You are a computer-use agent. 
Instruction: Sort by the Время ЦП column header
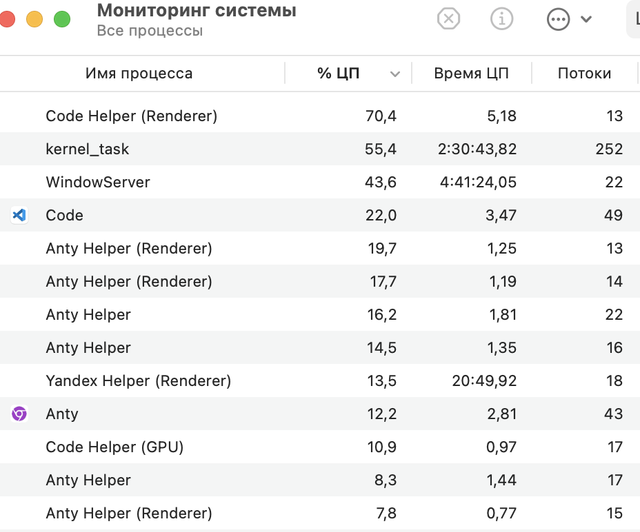click(x=472, y=73)
